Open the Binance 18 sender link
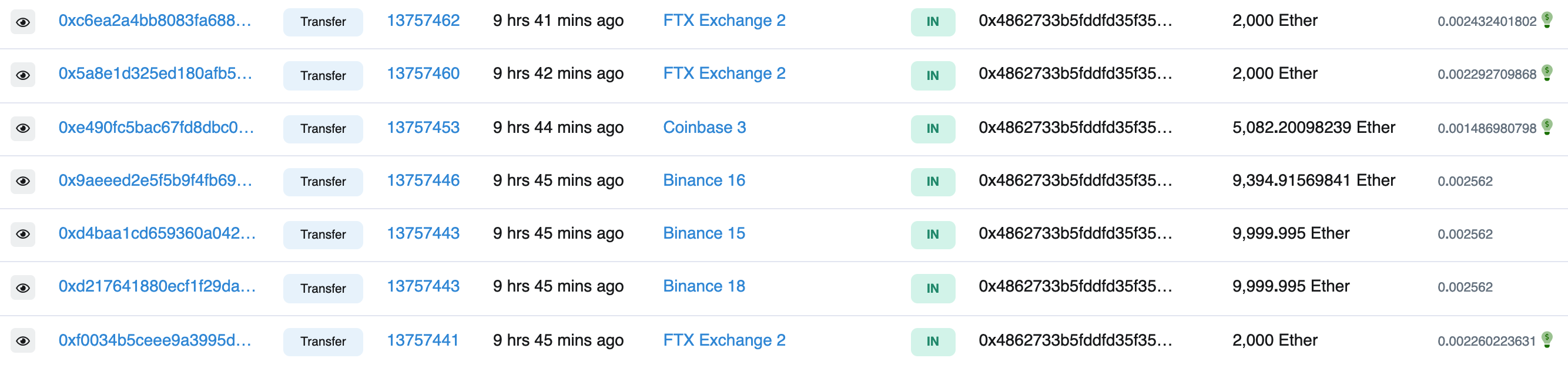This screenshot has width=1568, height=368. 703,286
